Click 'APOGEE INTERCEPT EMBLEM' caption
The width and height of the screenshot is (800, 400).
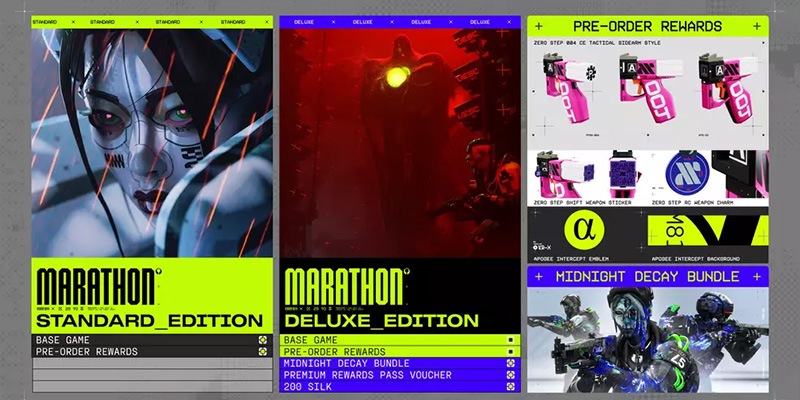pos(572,259)
